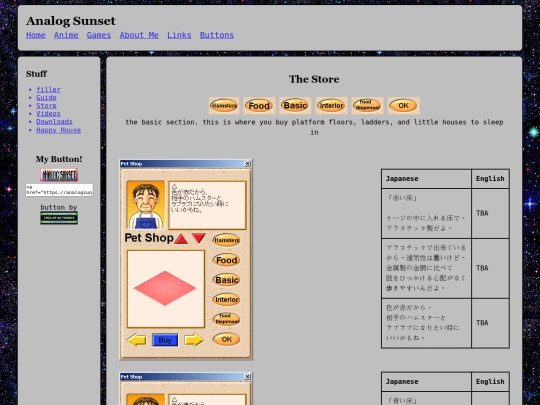Open the Store link in Stuff list

[46, 106]
